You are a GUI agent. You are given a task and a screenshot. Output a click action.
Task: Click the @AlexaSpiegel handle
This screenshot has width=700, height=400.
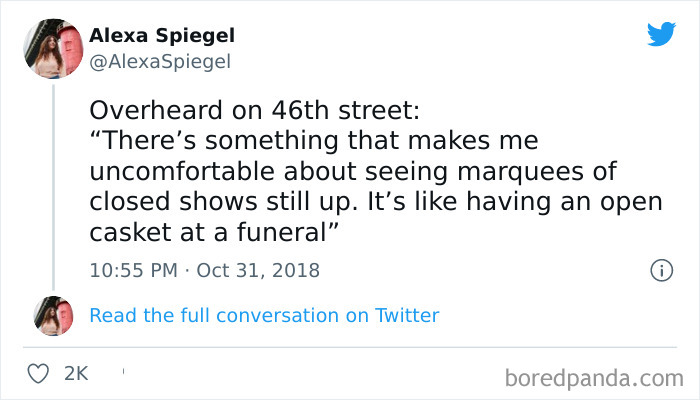[x=160, y=61]
